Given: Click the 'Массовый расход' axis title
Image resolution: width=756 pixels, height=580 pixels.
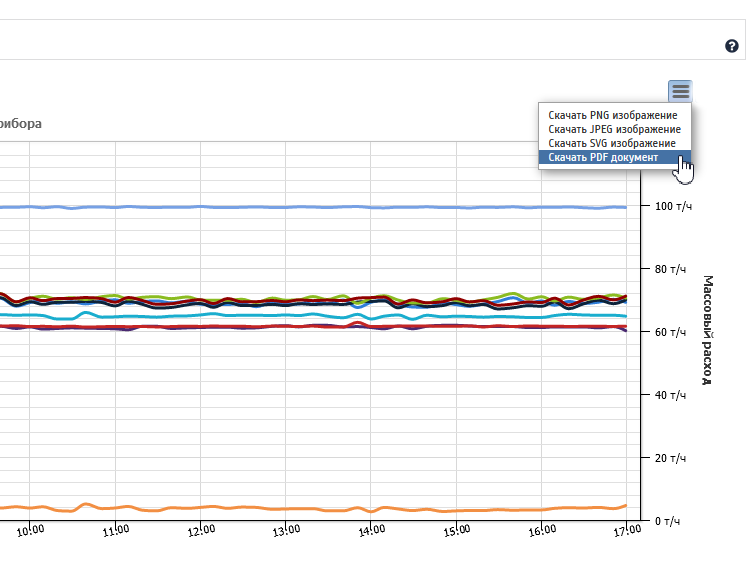Looking at the screenshot, I should click(707, 330).
